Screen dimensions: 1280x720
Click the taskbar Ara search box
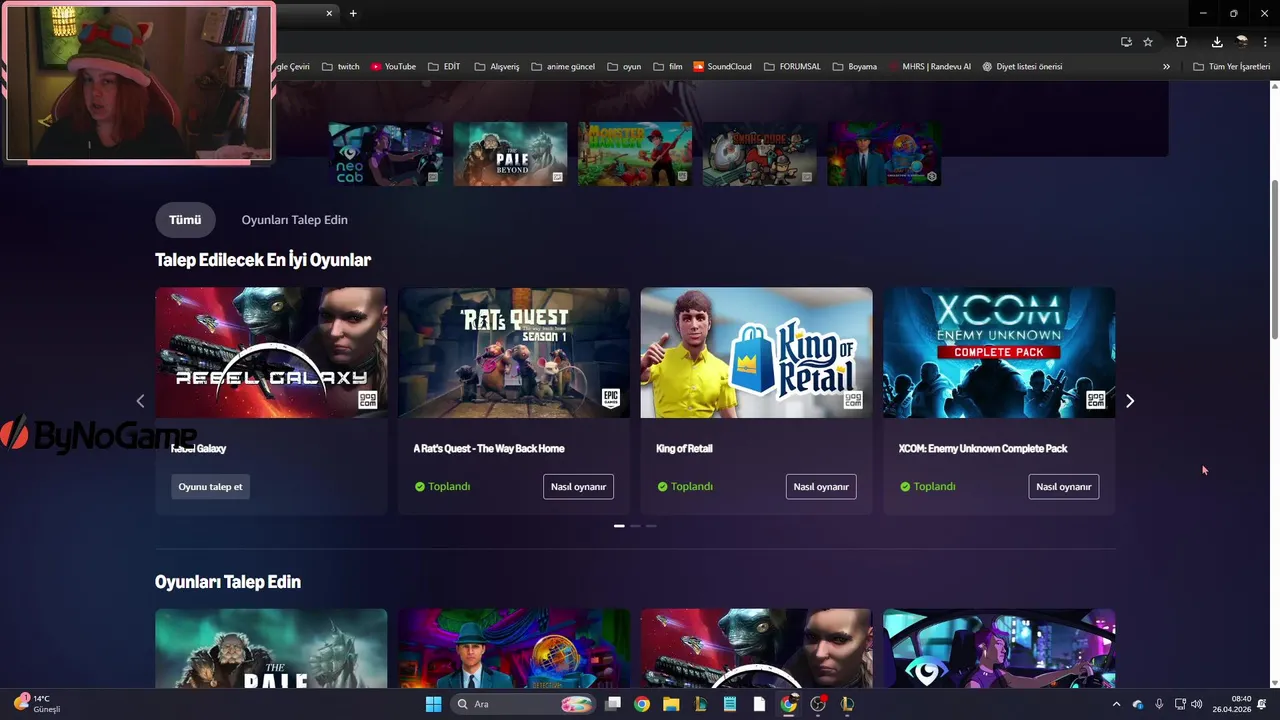pyautogui.click(x=523, y=704)
